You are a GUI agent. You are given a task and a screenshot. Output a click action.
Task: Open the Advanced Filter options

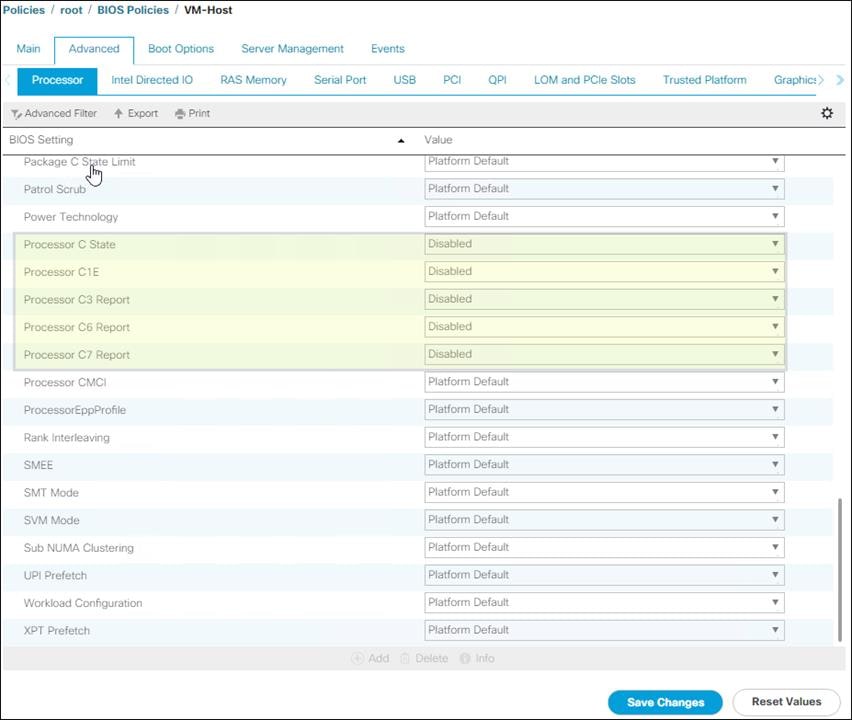pyautogui.click(x=53, y=113)
